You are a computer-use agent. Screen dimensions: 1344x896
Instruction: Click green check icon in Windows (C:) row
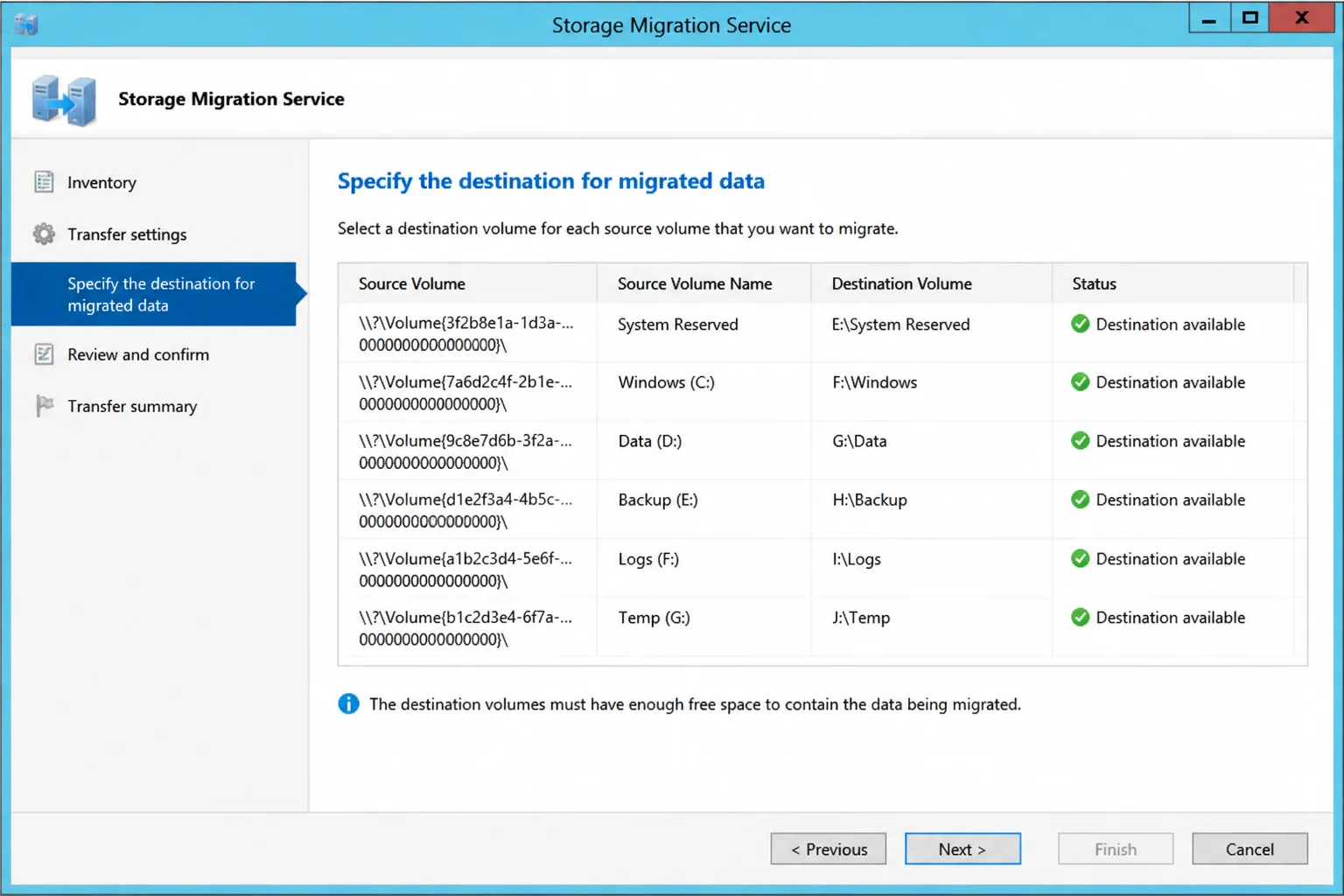[x=1081, y=382]
